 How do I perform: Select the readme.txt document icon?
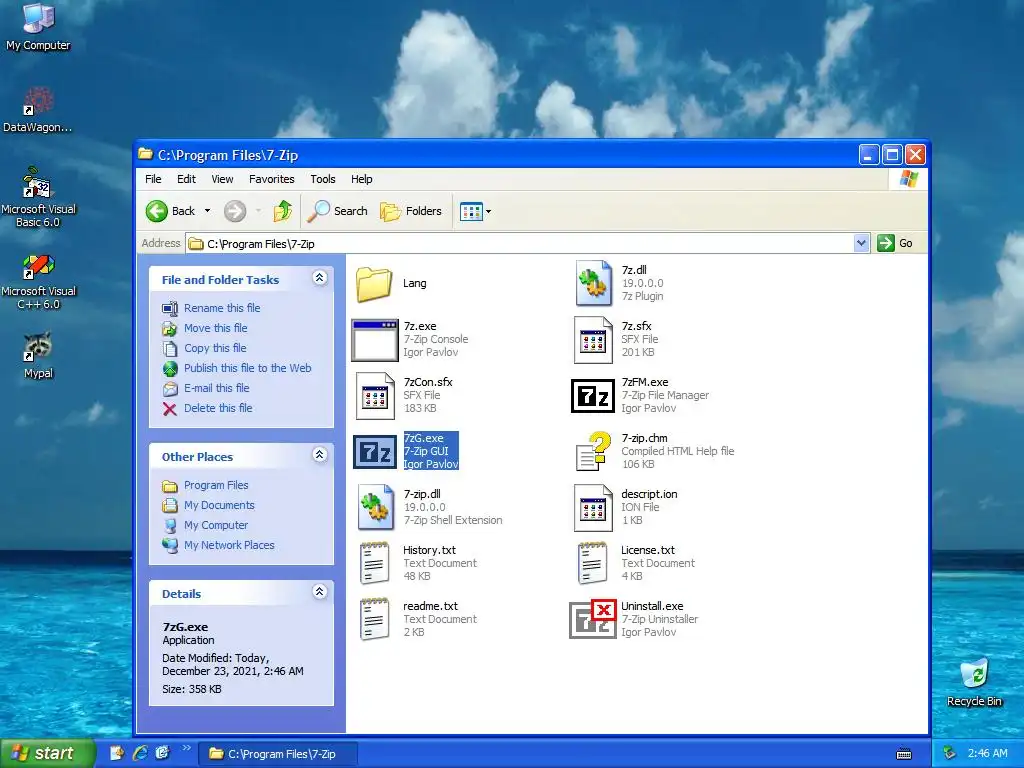pos(374,619)
